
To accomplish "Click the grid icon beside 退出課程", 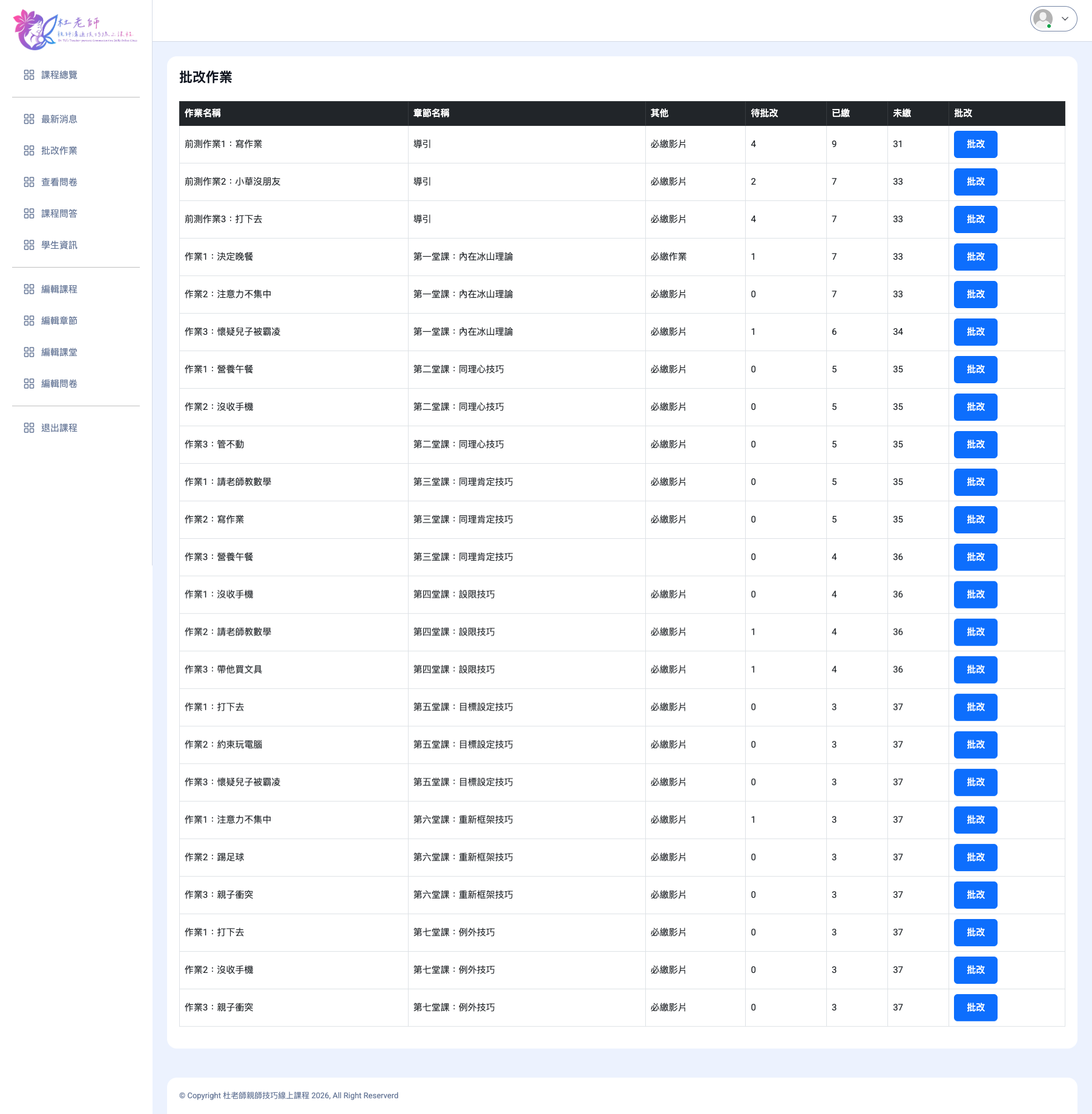I will point(29,428).
